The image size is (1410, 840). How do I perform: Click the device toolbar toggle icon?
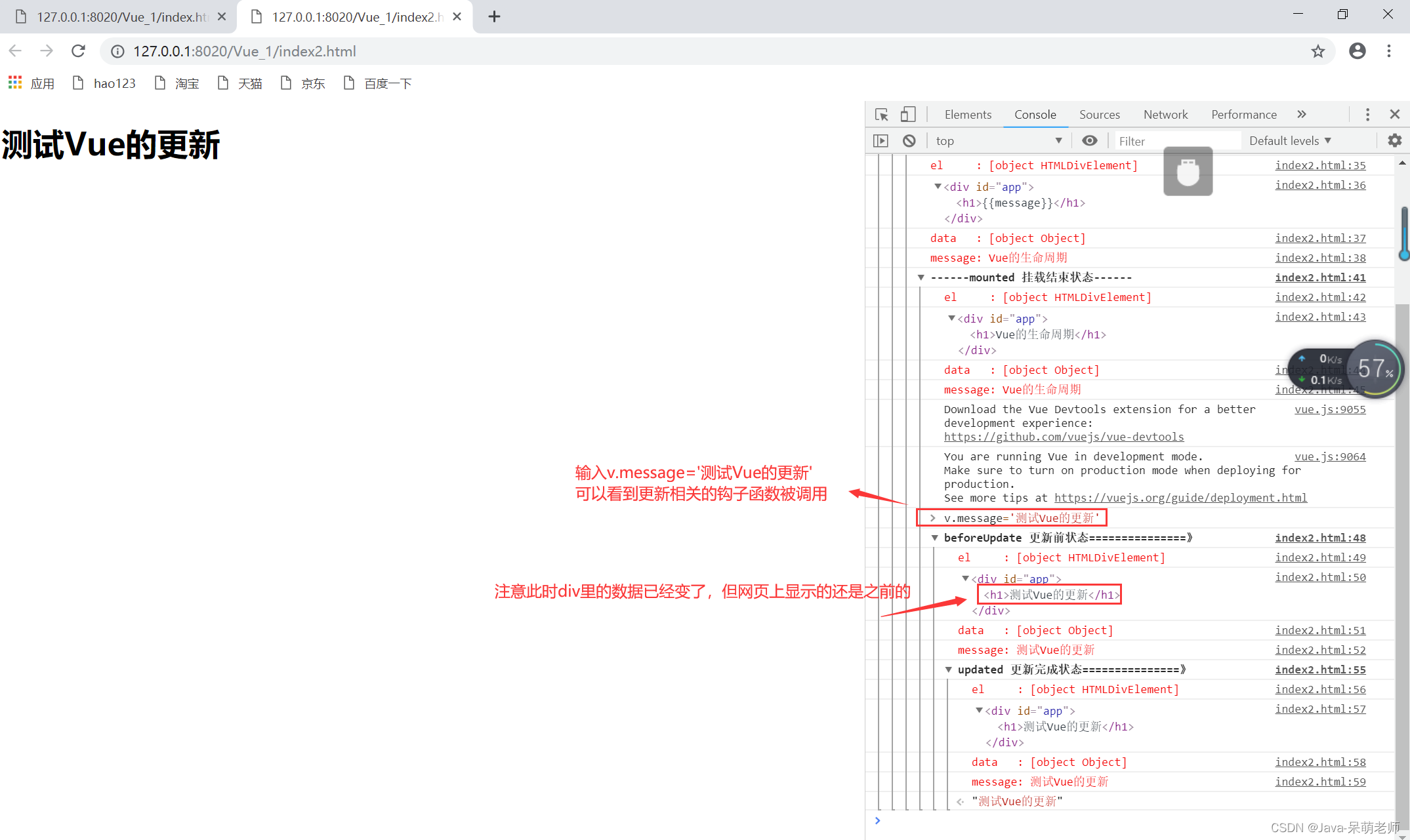tap(907, 113)
